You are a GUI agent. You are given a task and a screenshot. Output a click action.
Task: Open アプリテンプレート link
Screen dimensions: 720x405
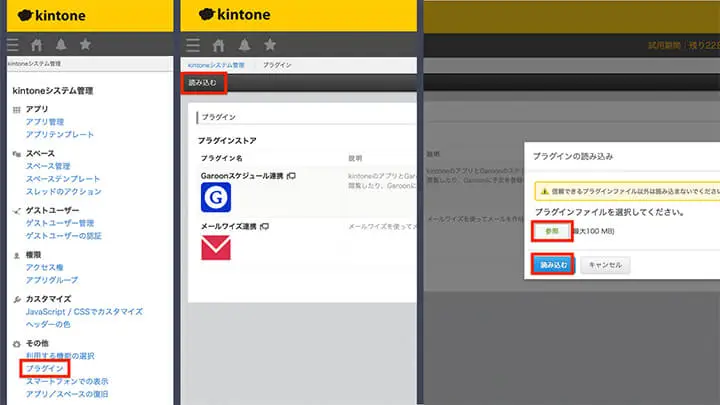60,134
